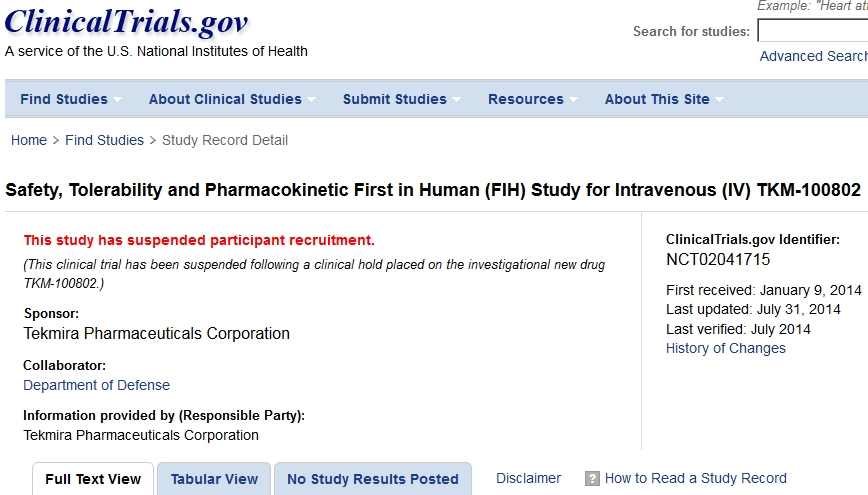Click the Department of Defense collaborator link
The image size is (868, 495).
click(x=96, y=385)
